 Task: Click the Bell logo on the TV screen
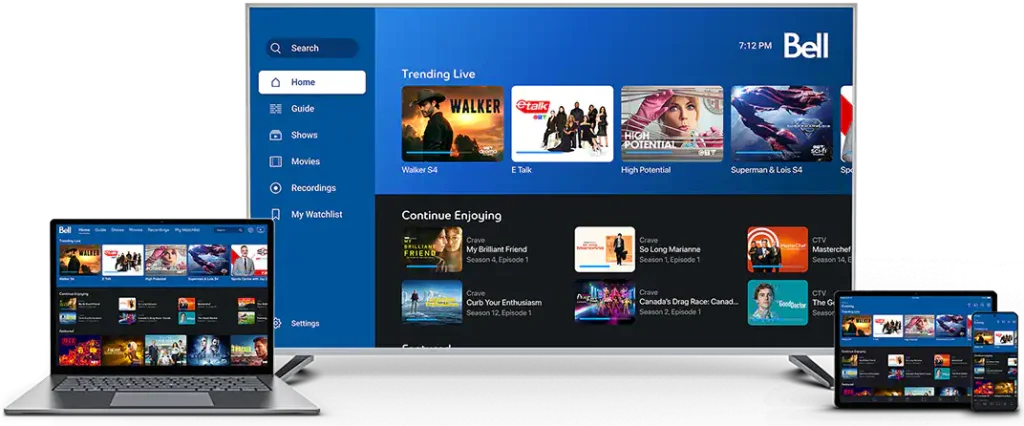pyautogui.click(x=805, y=45)
